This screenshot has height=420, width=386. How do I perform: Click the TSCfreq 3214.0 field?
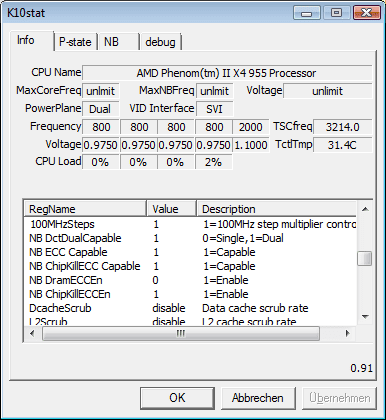[343, 127]
